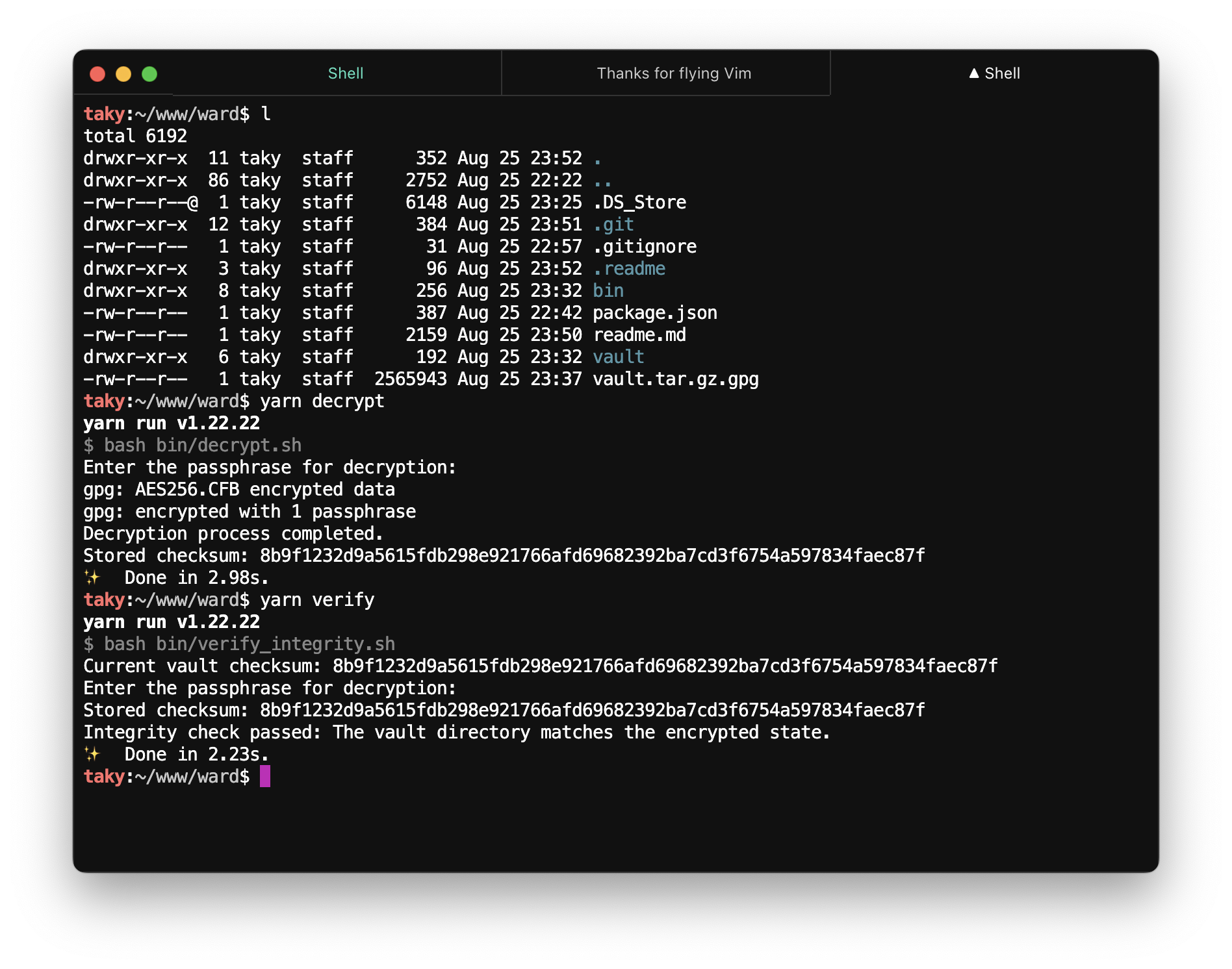Click the 'Done in 2.98s.' text

(197, 577)
